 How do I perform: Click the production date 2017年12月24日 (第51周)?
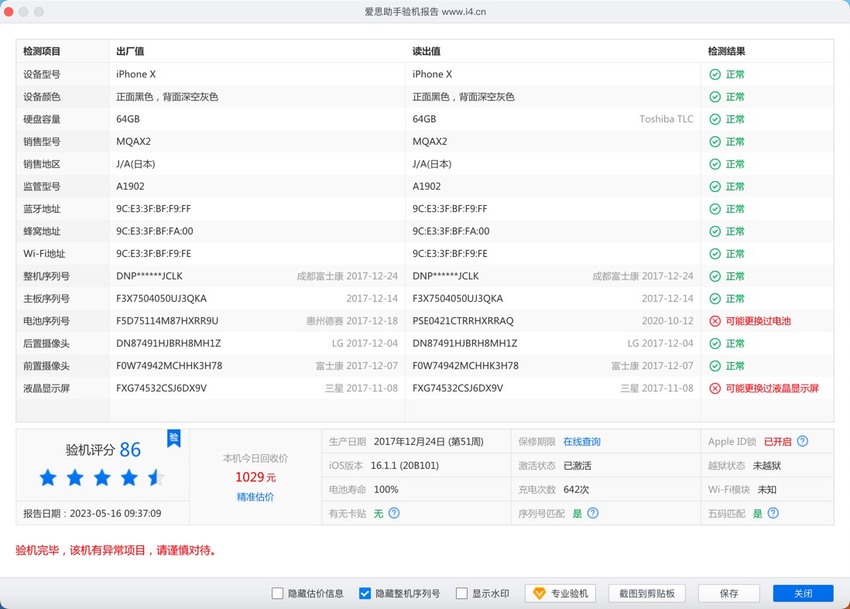click(429, 441)
